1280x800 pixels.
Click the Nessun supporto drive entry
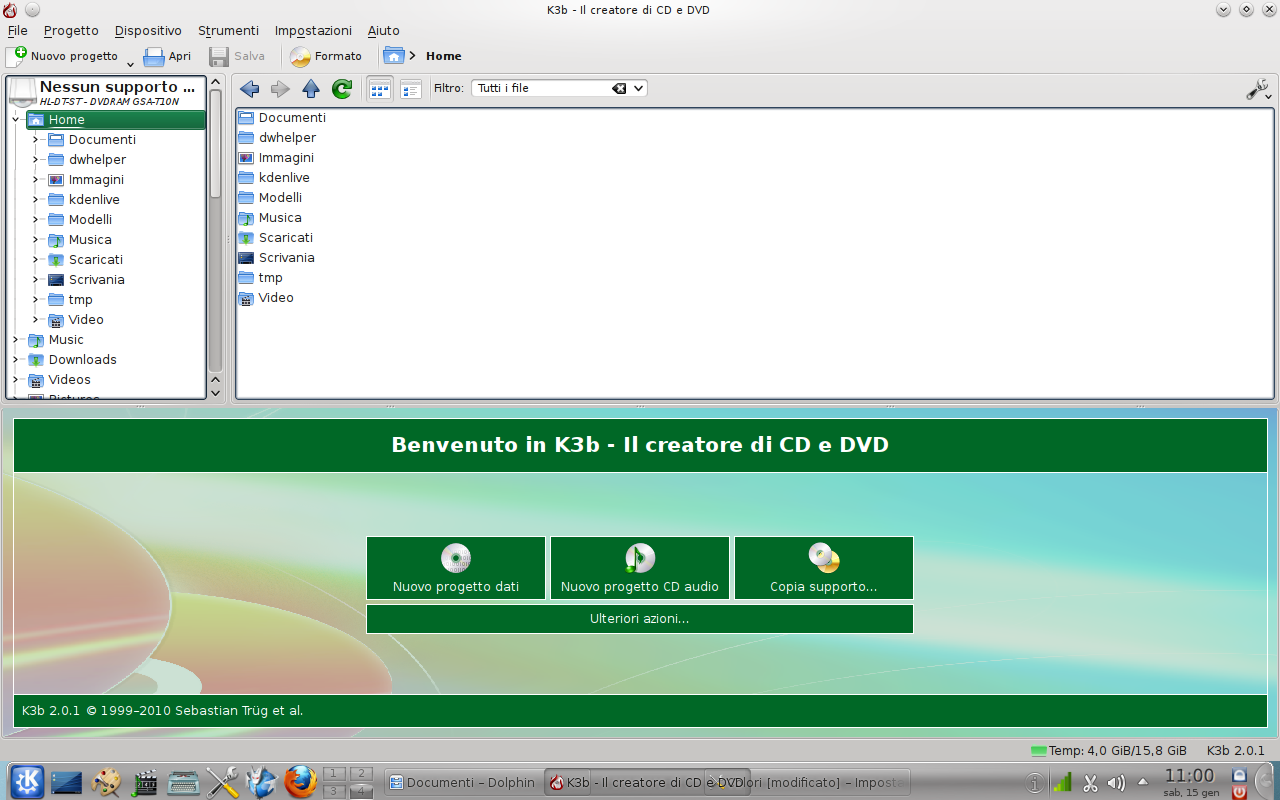click(x=106, y=92)
